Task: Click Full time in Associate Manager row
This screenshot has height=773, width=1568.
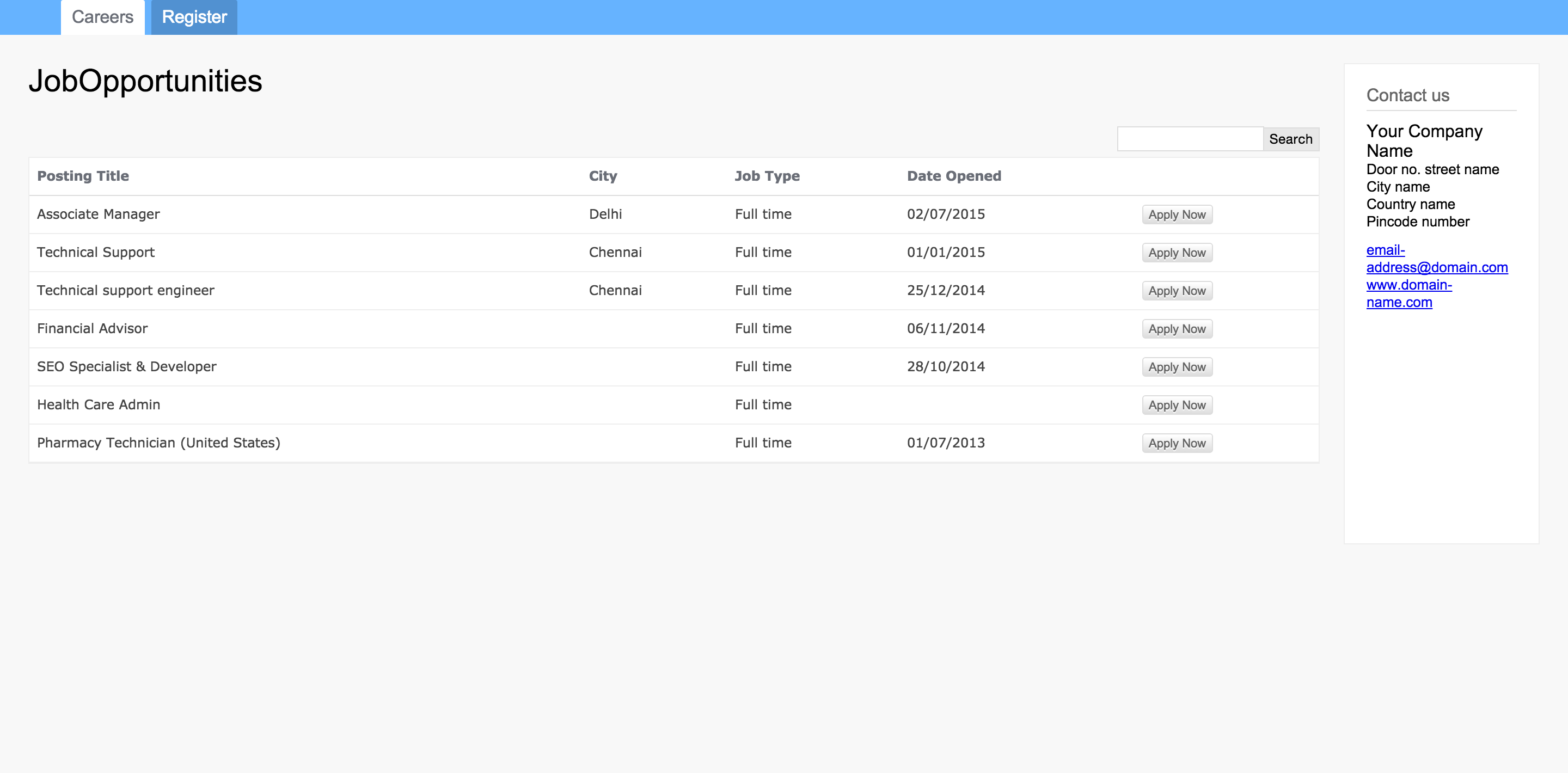Action: (763, 214)
